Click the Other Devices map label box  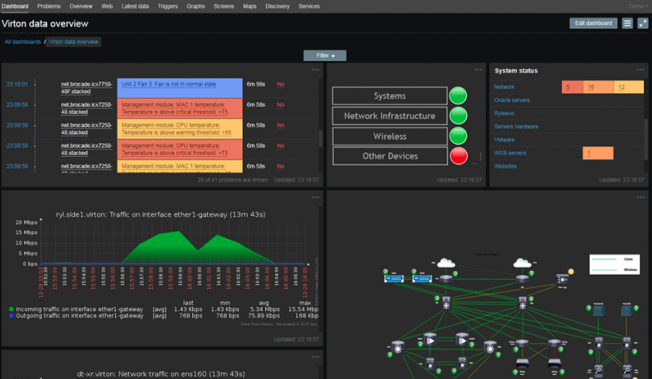tap(390, 156)
